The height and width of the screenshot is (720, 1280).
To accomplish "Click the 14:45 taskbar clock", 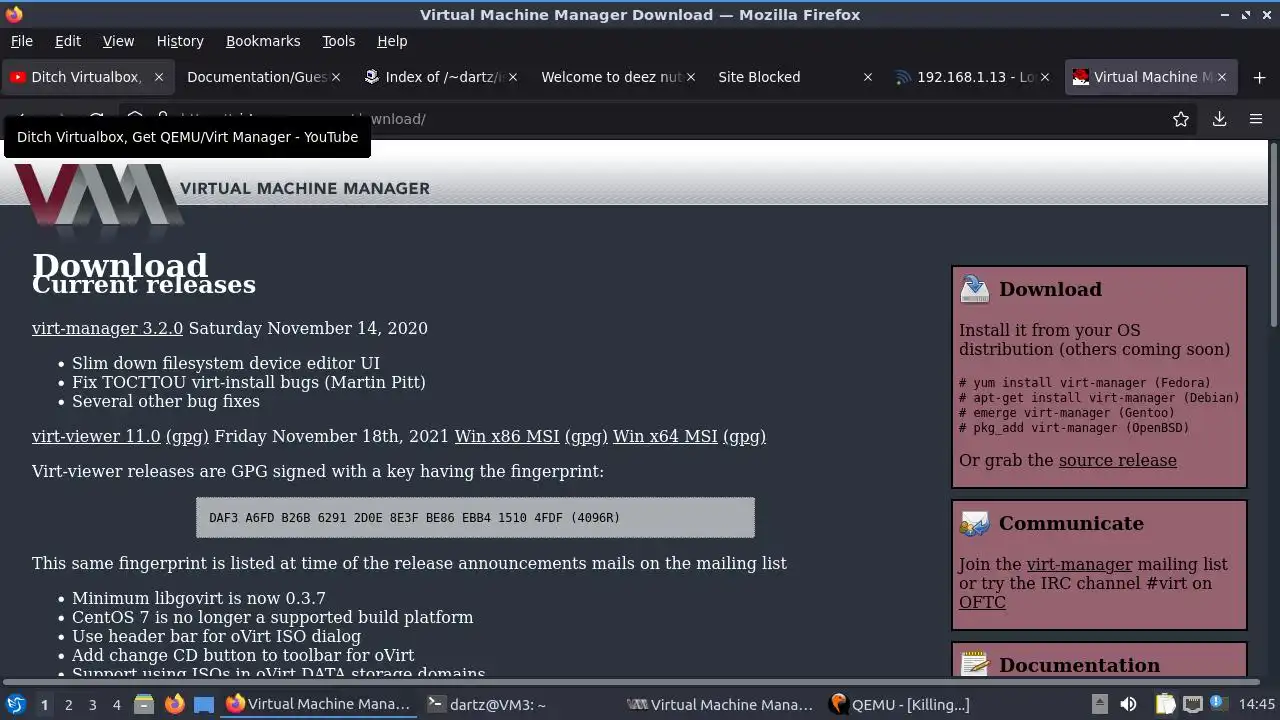I will pyautogui.click(x=1257, y=704).
